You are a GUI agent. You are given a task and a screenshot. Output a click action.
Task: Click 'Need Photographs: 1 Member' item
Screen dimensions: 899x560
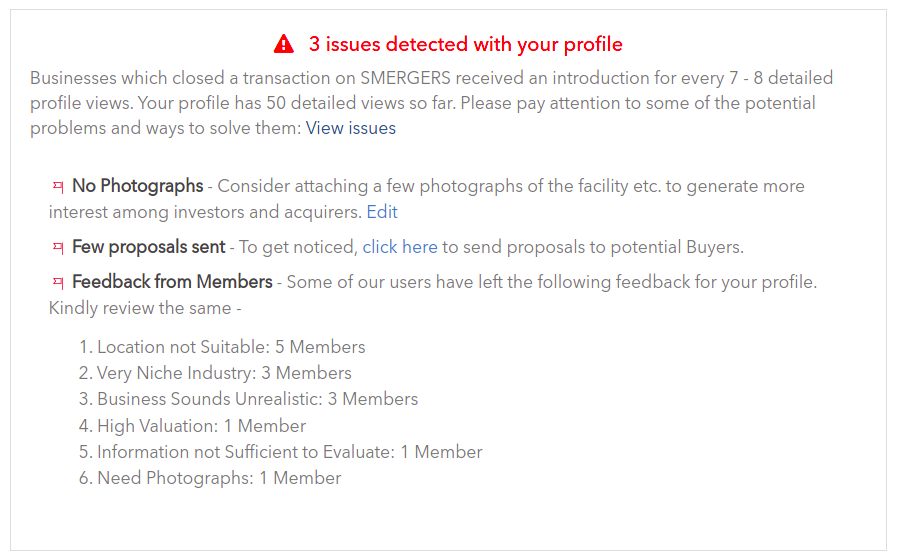[x=210, y=478]
